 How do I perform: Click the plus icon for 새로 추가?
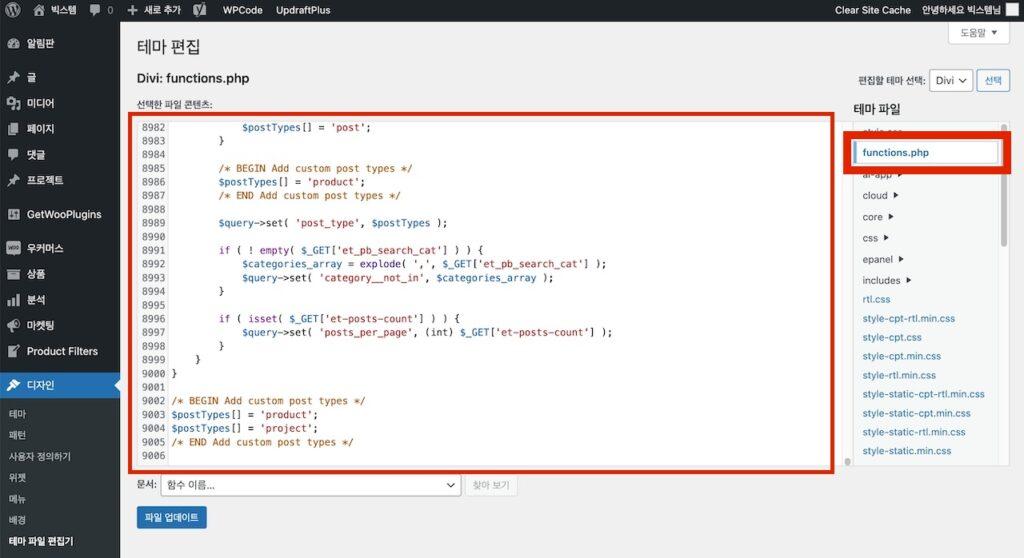(133, 10)
